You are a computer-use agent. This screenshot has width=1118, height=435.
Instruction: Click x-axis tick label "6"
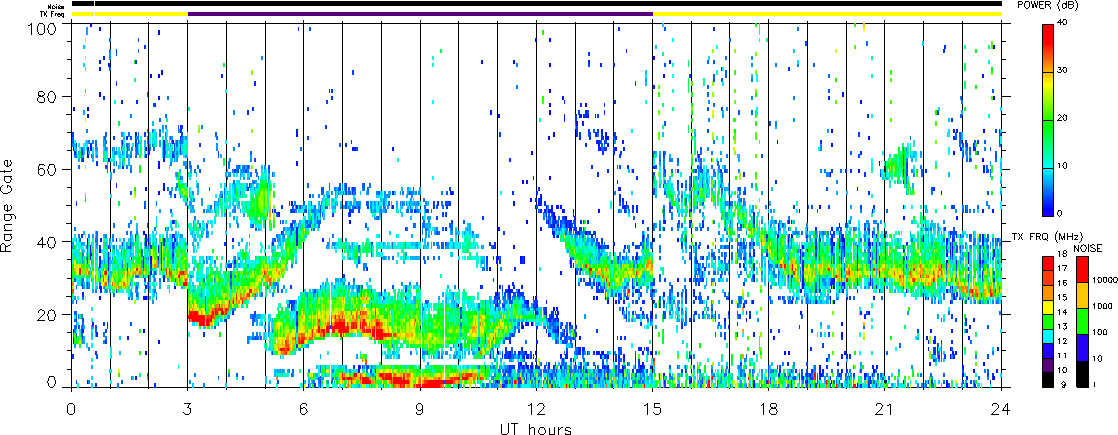[x=304, y=409]
